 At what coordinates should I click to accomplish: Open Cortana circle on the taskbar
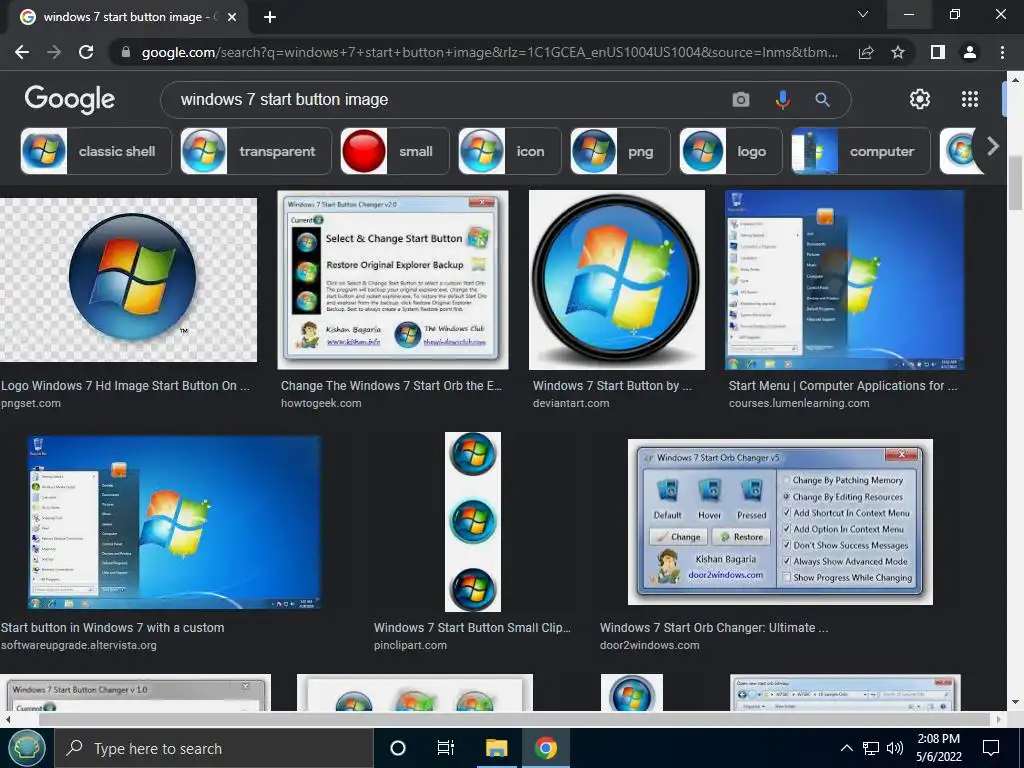(397, 748)
